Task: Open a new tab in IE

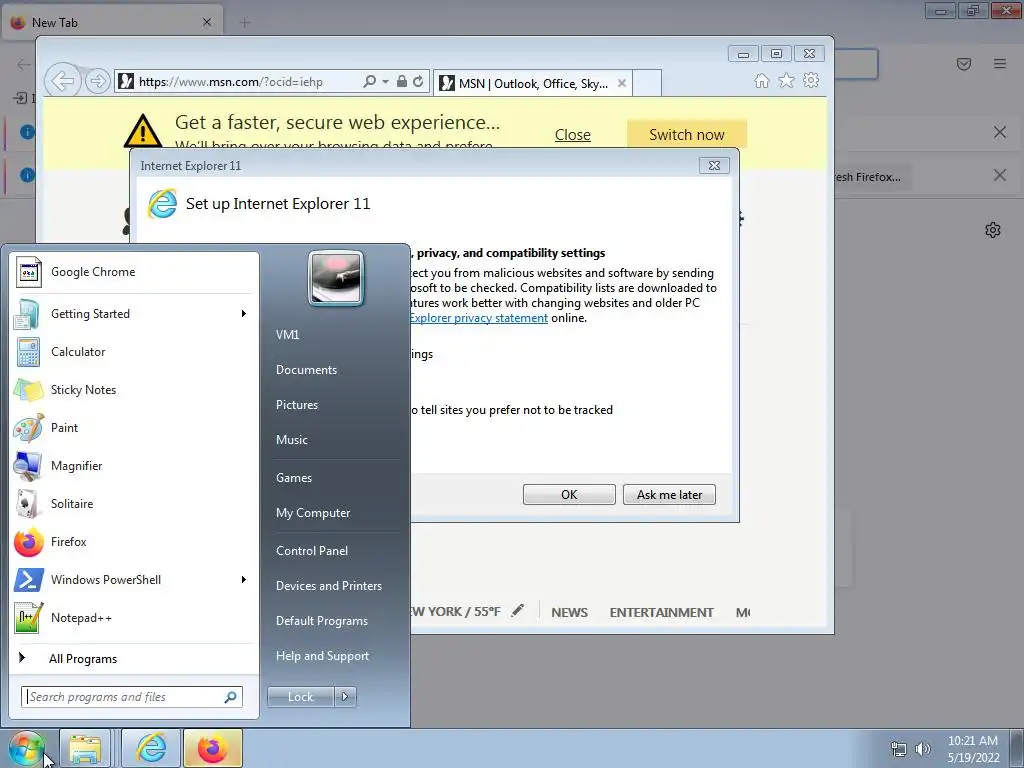Action: point(647,84)
